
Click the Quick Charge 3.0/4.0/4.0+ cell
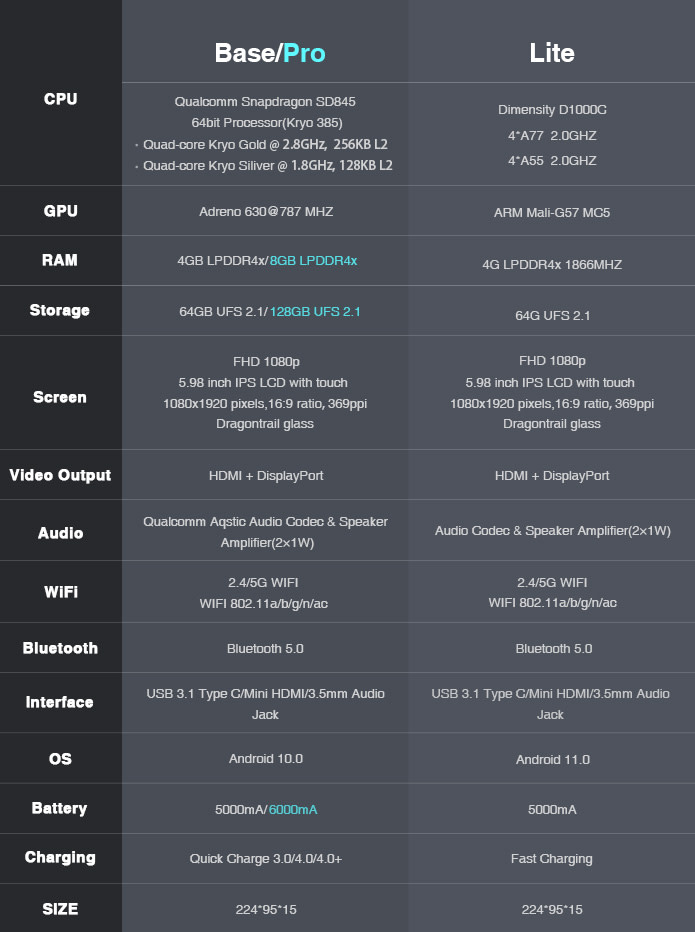point(266,859)
